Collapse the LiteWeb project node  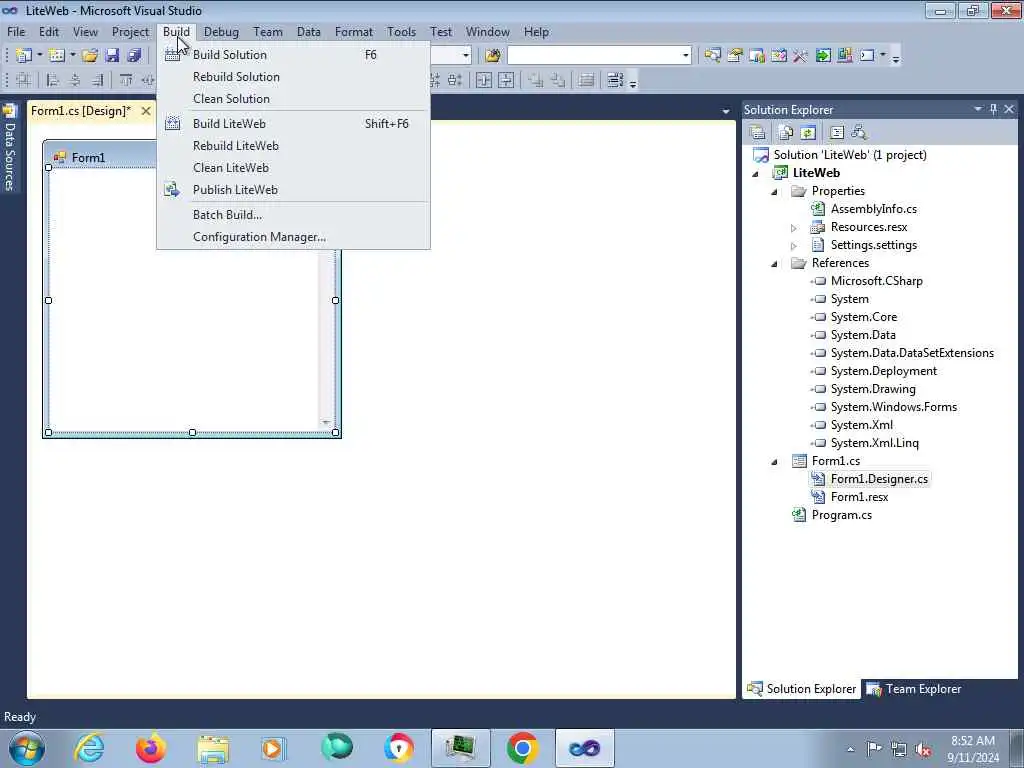(756, 174)
